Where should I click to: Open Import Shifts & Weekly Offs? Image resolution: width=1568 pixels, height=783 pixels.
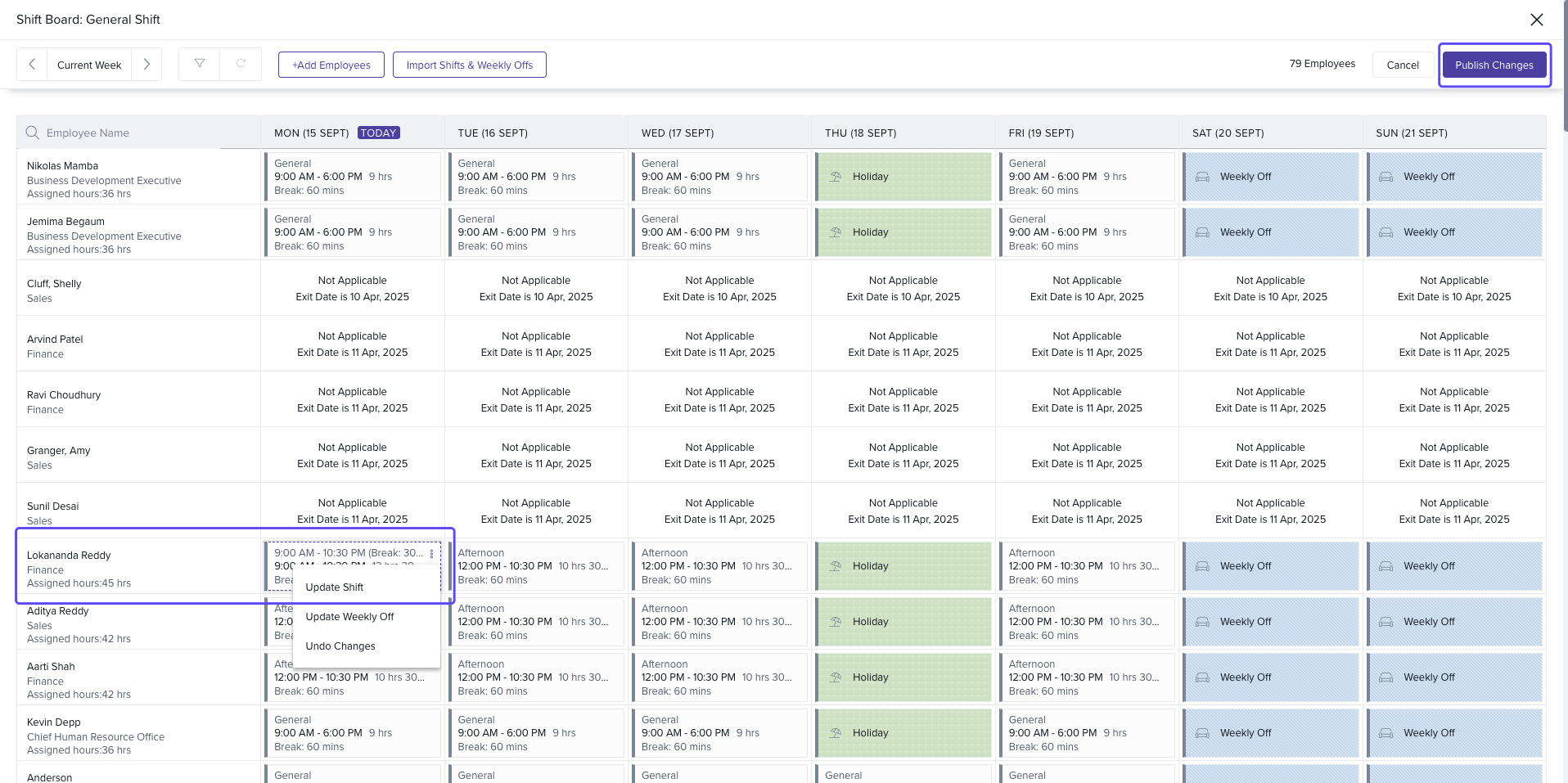click(x=470, y=65)
